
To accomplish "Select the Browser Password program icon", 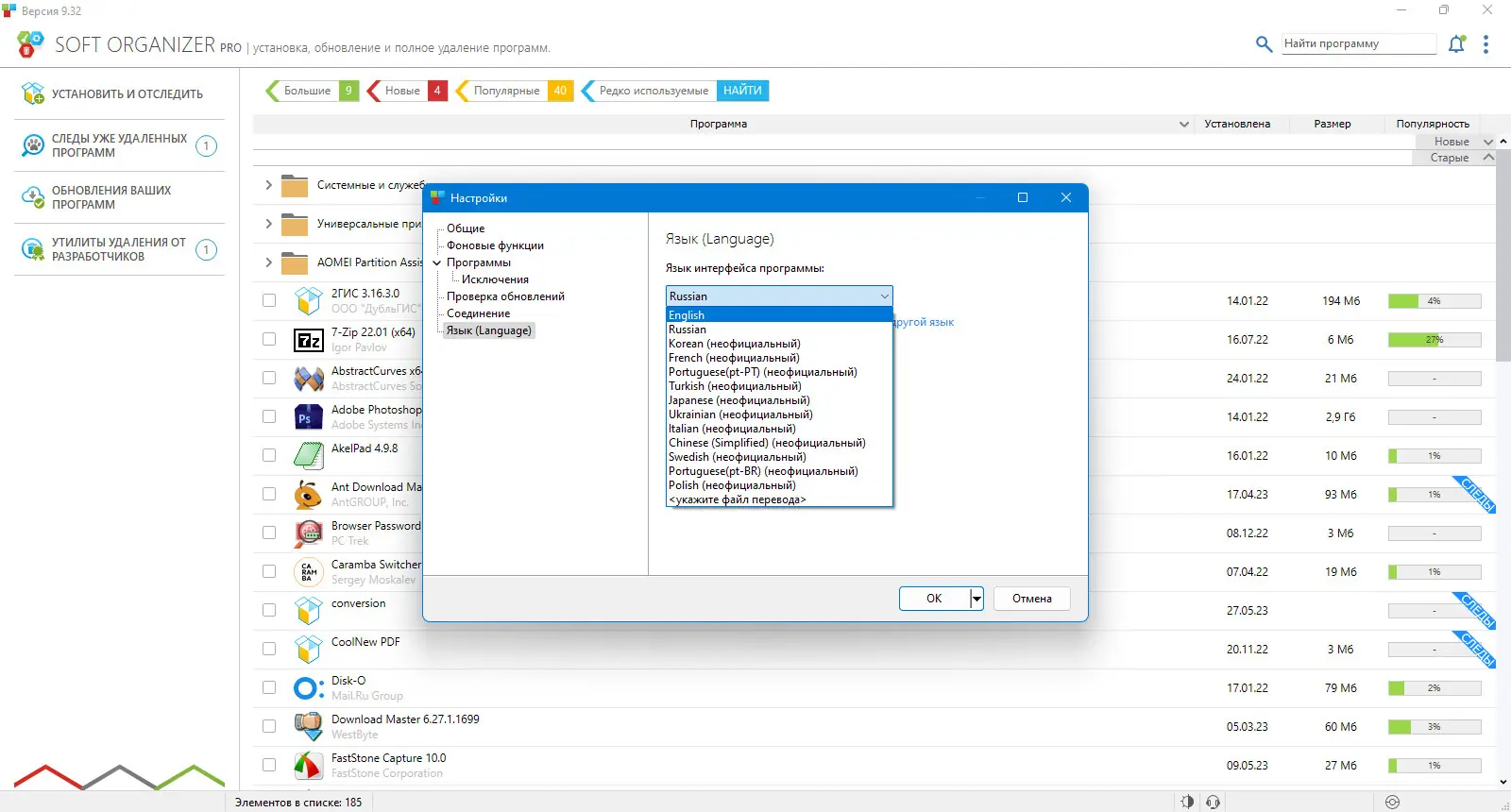I will click(x=309, y=533).
